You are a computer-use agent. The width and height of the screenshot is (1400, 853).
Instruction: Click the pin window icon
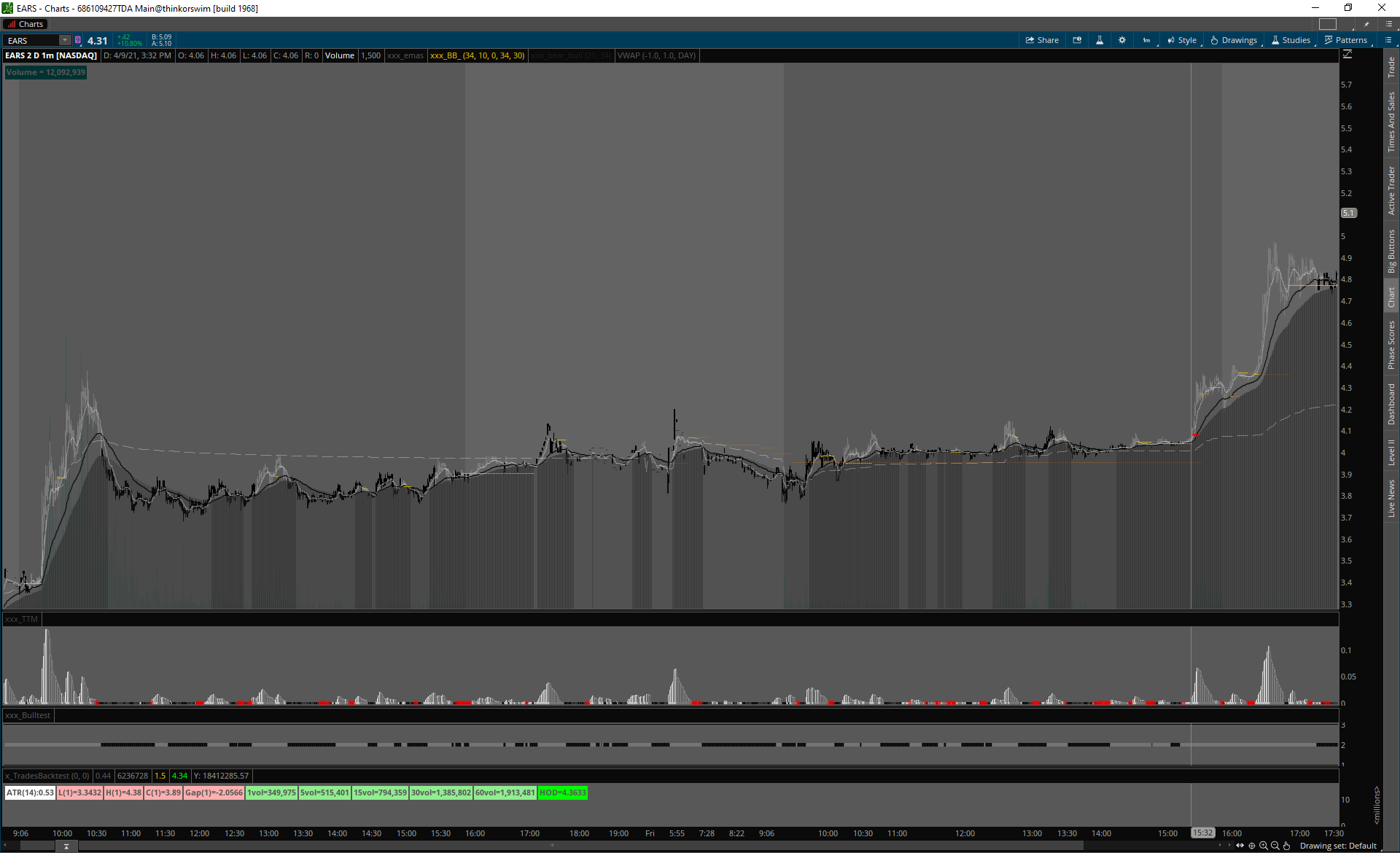[x=1367, y=24]
